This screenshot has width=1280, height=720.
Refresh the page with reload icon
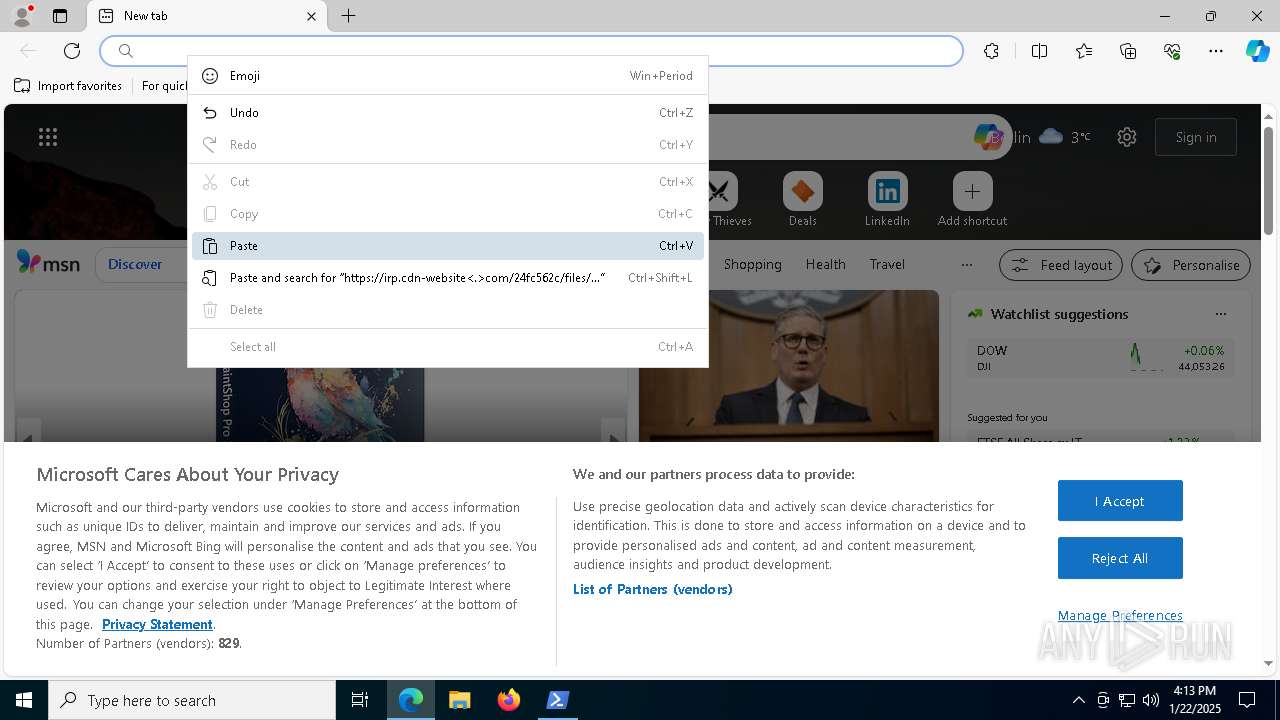[72, 51]
